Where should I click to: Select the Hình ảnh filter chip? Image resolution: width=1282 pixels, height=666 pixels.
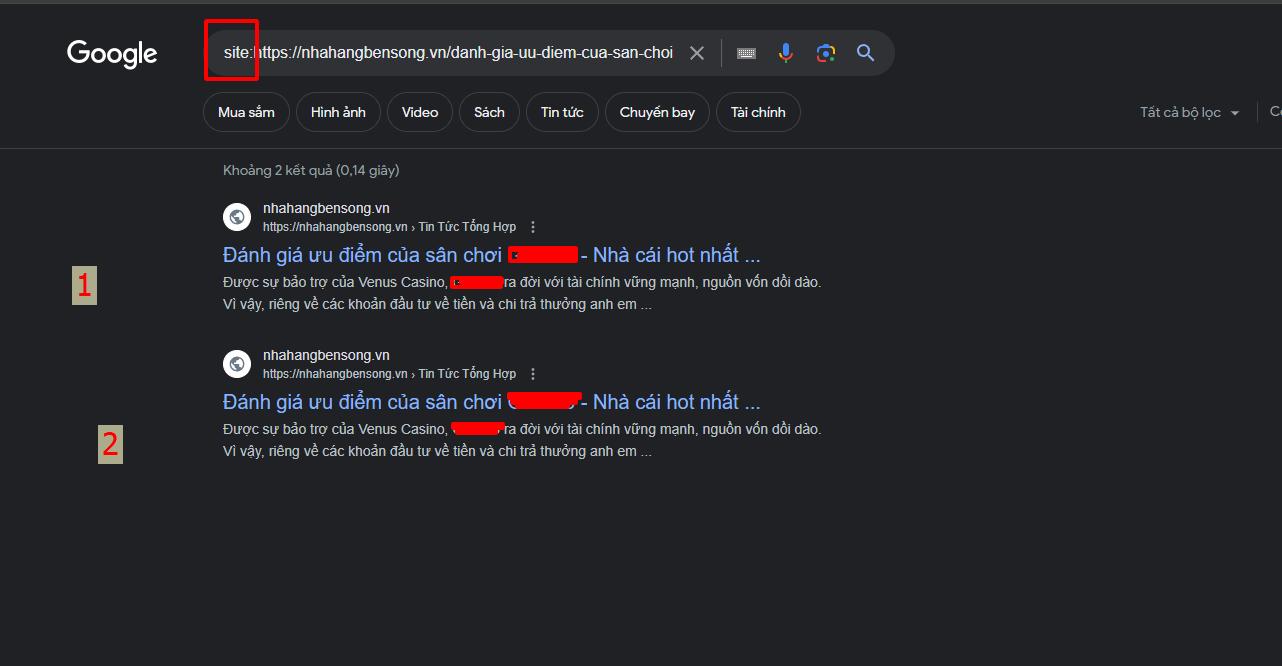pos(338,112)
